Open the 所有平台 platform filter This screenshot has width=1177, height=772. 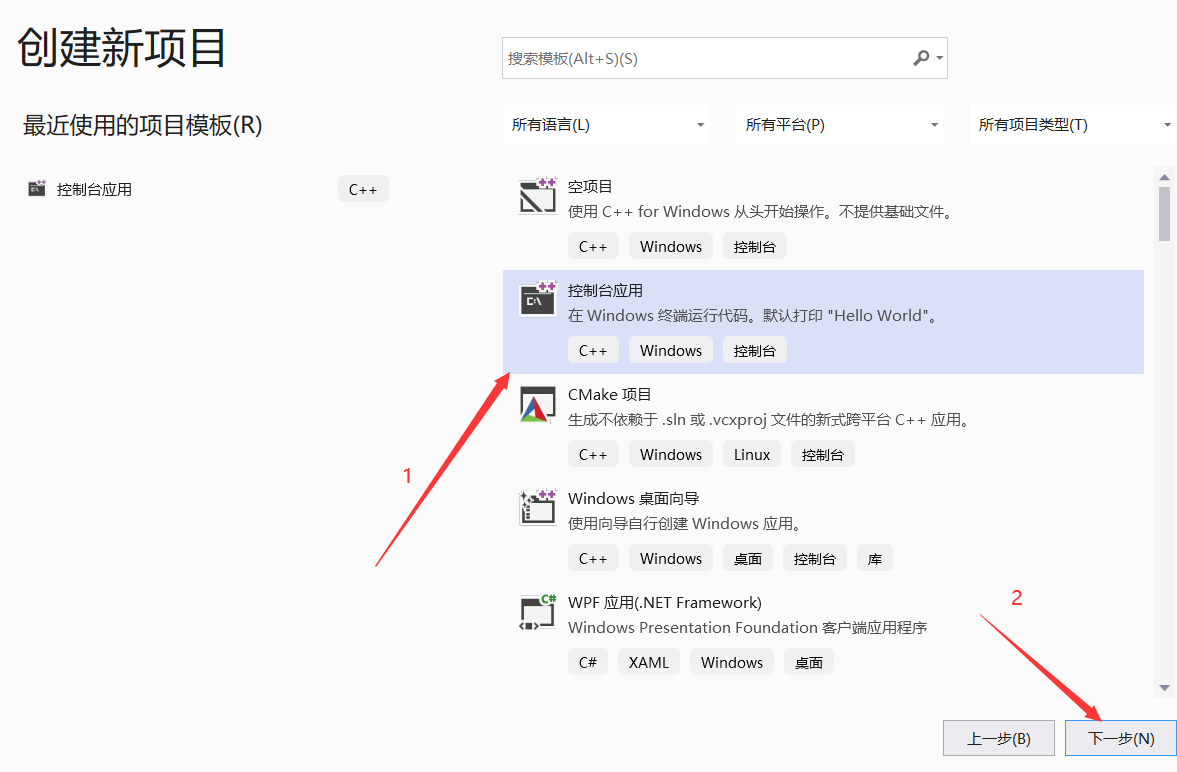(x=839, y=125)
